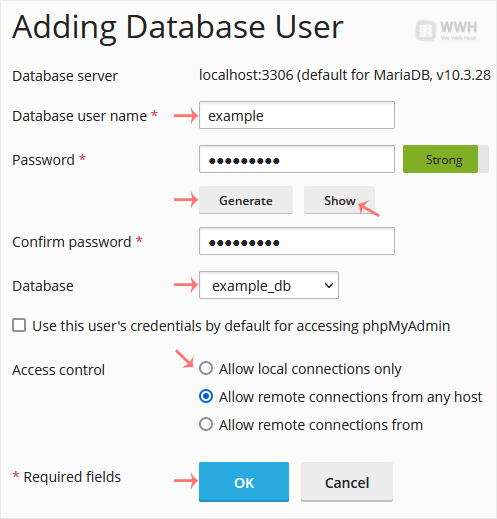
Task: Generate a random password
Action: pos(246,200)
